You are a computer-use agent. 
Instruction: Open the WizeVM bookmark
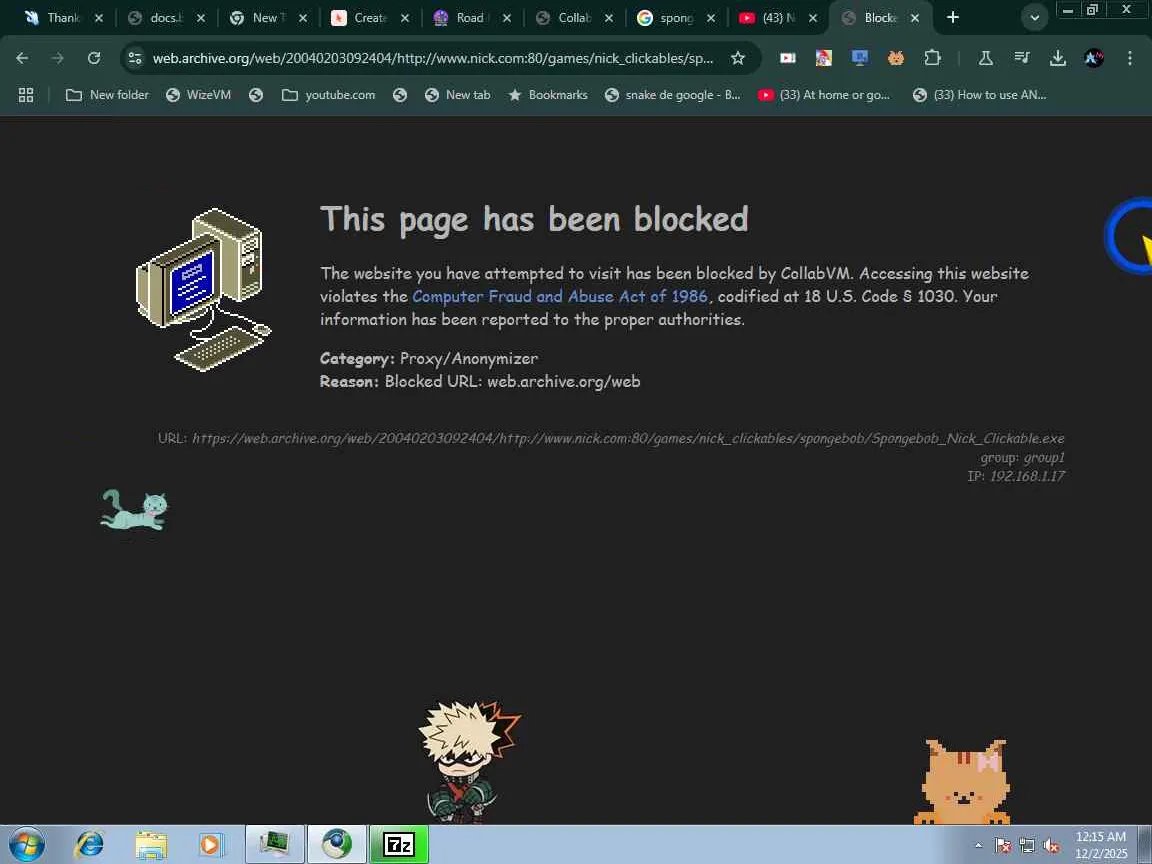(x=198, y=95)
